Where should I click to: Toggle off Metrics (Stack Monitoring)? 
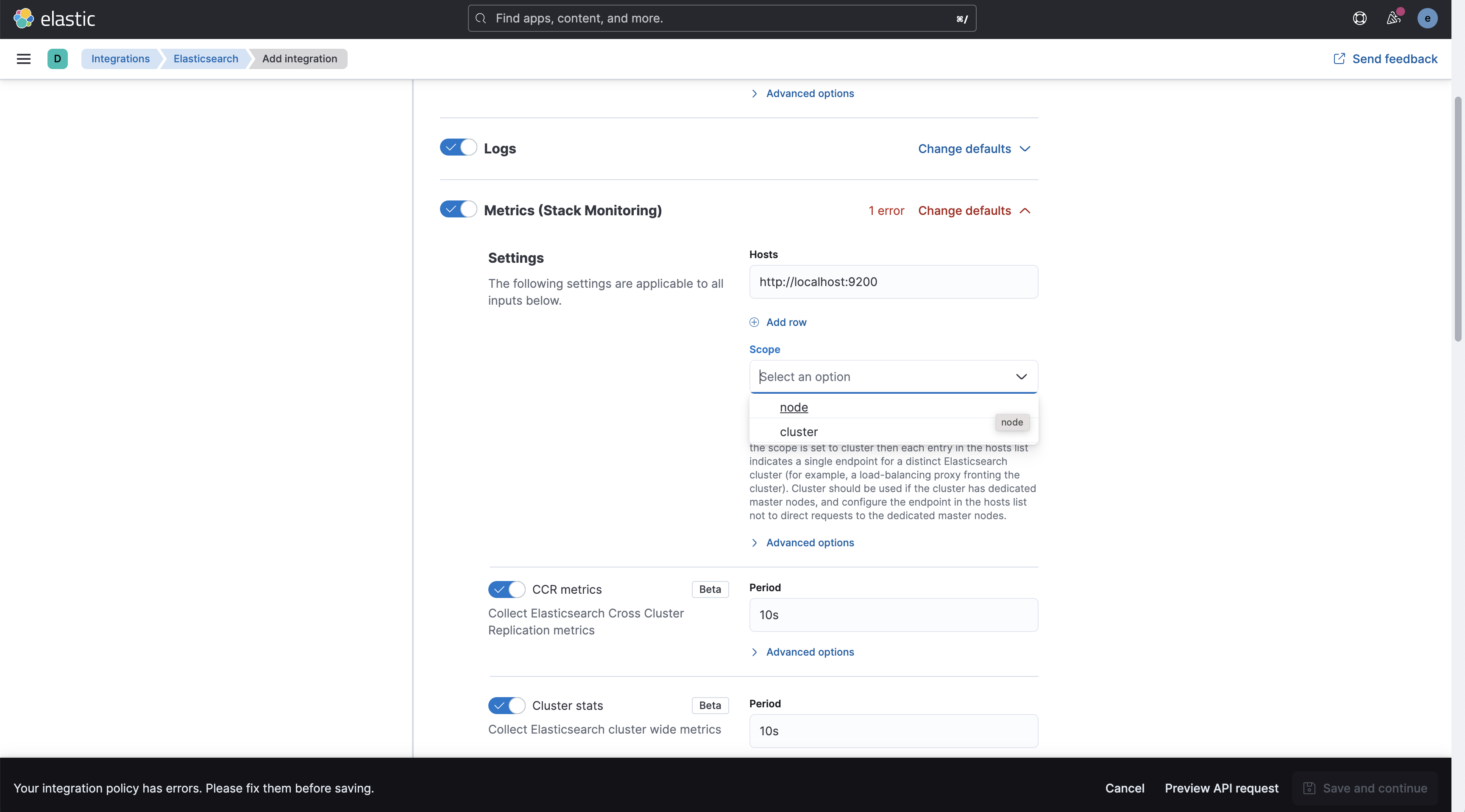click(x=458, y=210)
